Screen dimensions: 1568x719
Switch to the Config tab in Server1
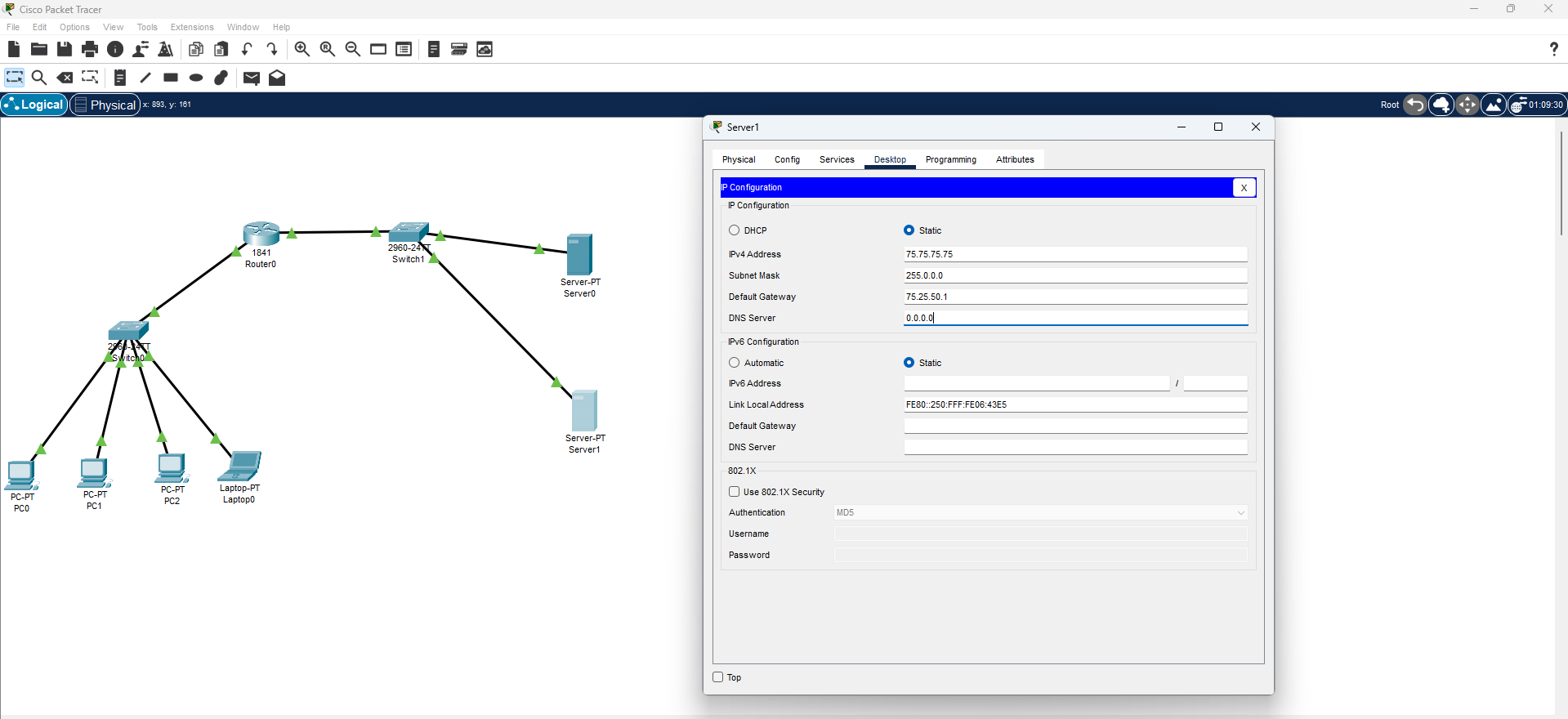788,159
